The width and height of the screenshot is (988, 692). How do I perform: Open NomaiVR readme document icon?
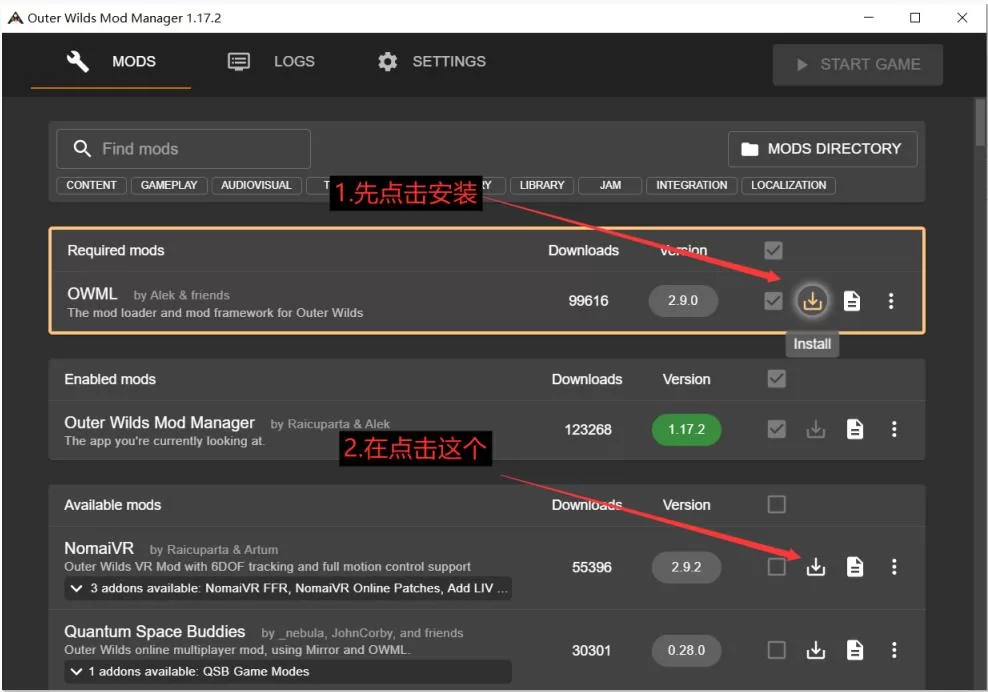click(855, 567)
